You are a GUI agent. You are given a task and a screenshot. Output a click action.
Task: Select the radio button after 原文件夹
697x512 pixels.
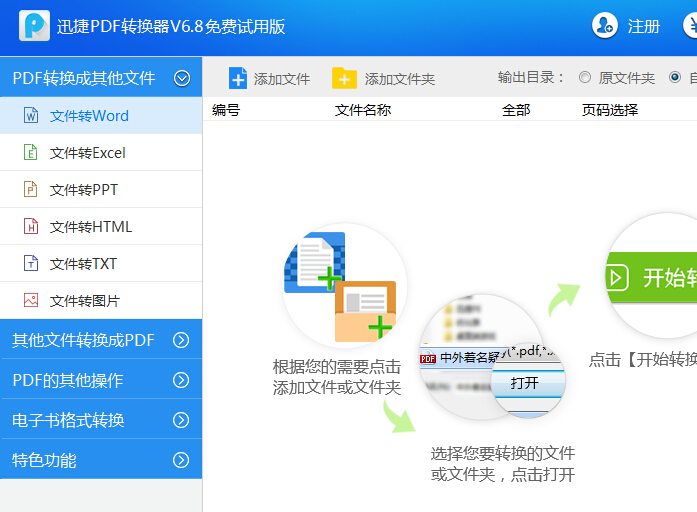(675, 77)
